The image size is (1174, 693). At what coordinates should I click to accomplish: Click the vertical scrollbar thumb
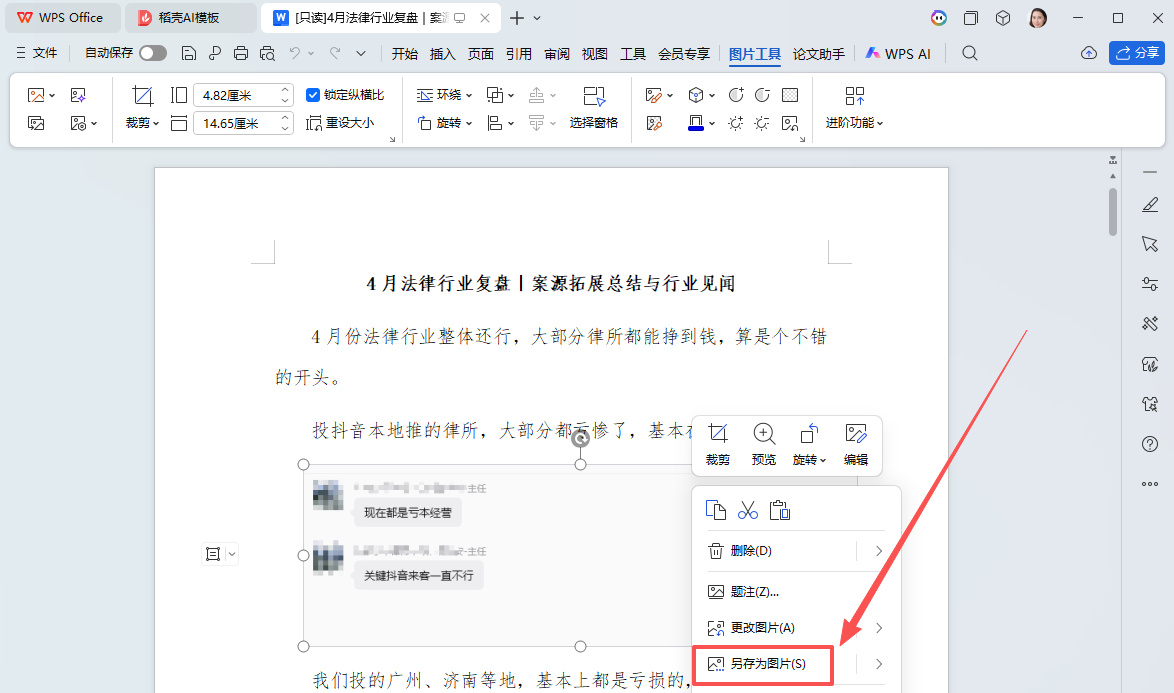1113,212
